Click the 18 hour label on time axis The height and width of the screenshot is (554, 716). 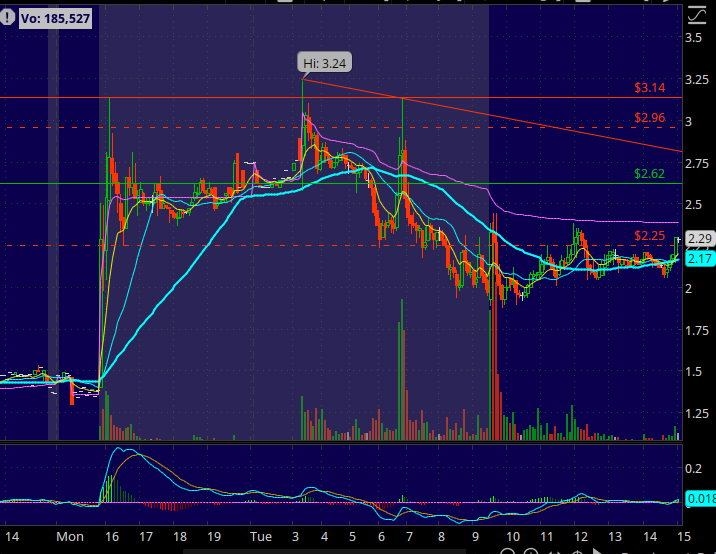click(x=180, y=537)
